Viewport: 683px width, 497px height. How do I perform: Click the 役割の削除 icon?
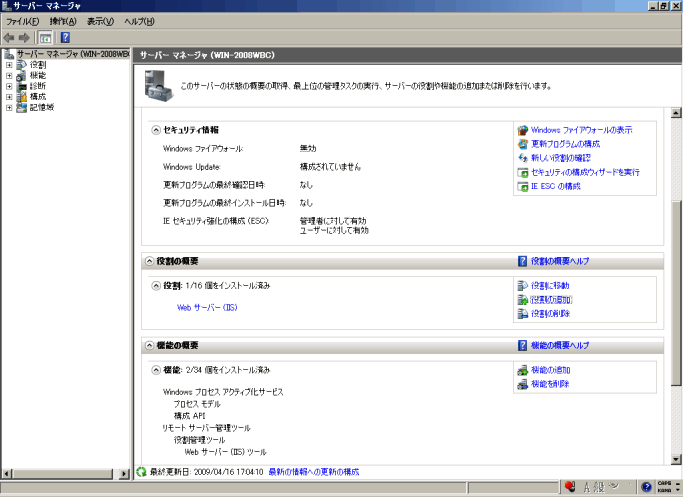pyautogui.click(x=523, y=314)
